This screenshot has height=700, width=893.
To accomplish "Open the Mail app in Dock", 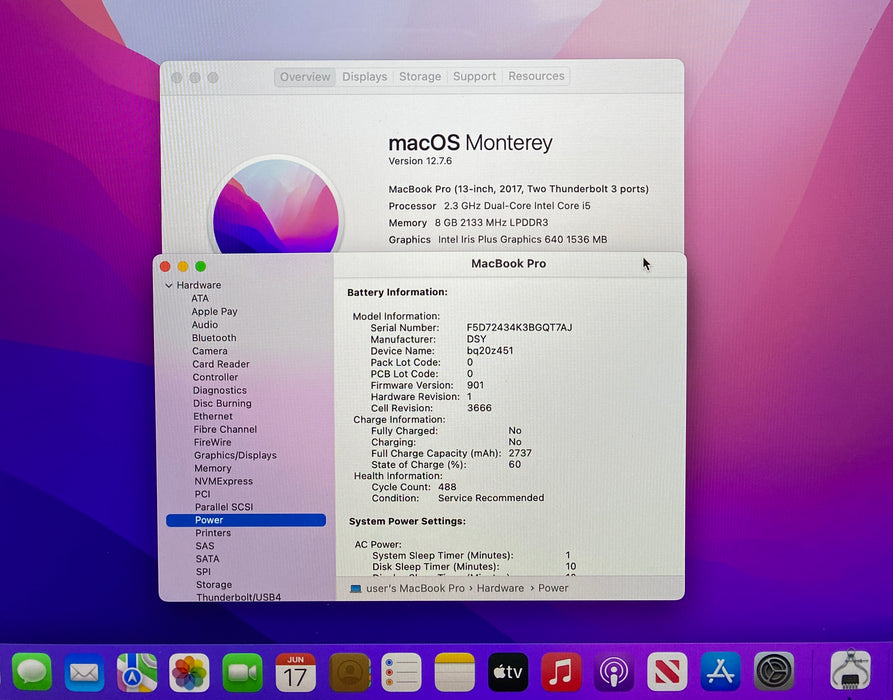I will pos(84,673).
